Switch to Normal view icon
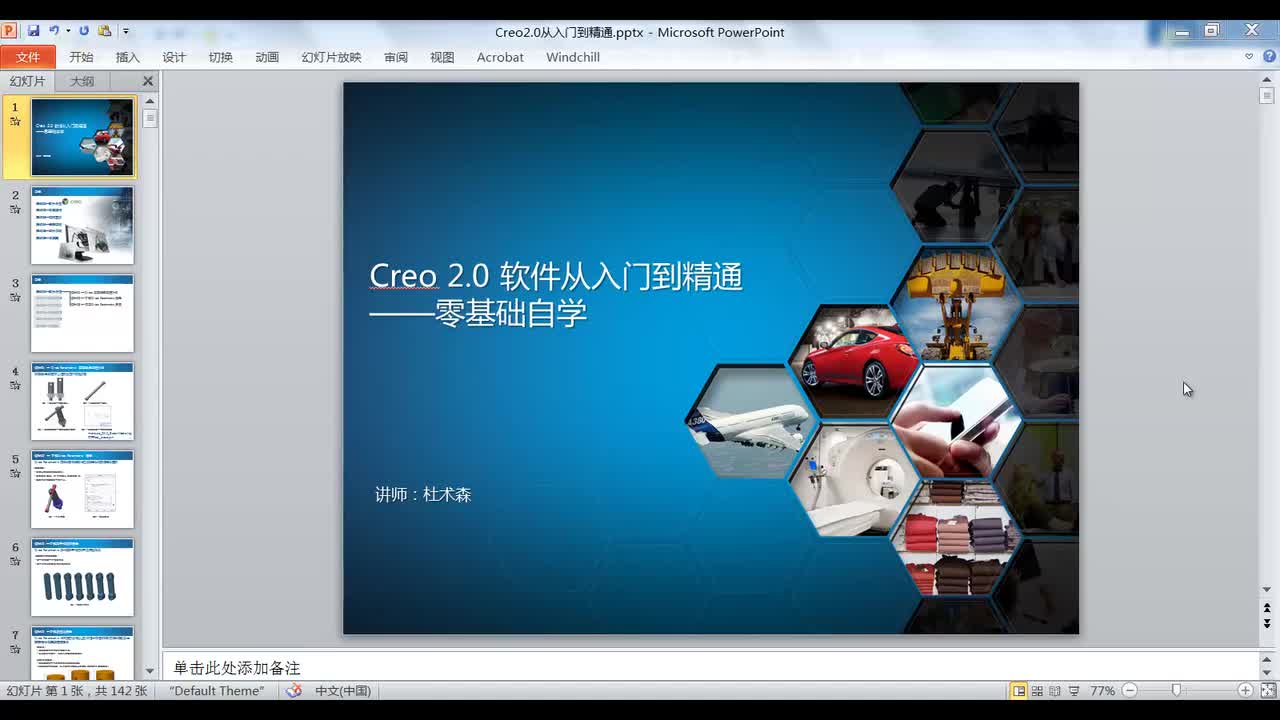Viewport: 1280px width, 720px height. (x=1019, y=691)
